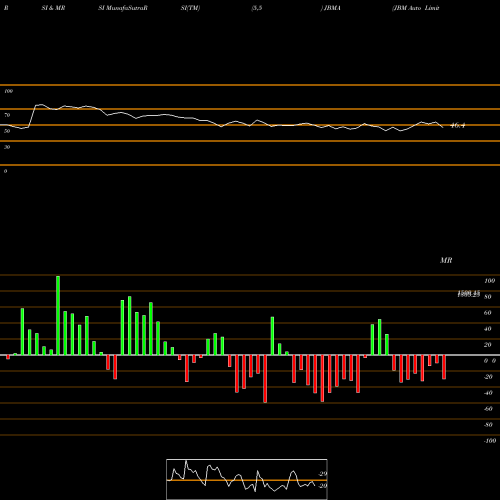Click the '(5,5' parameter text
This screenshot has height=500, width=500.
pos(257,8)
